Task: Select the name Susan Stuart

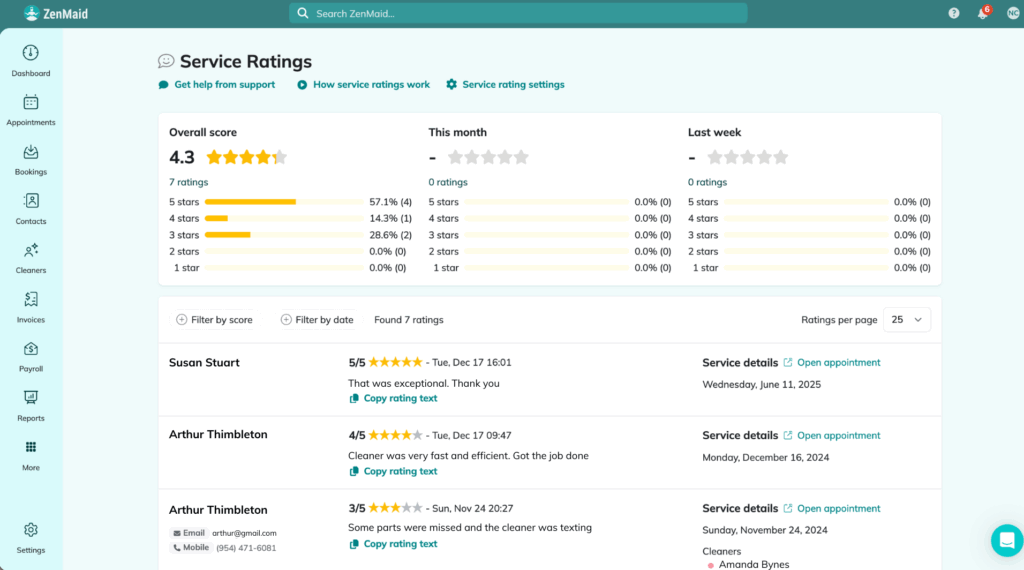Action: pyautogui.click(x=204, y=362)
